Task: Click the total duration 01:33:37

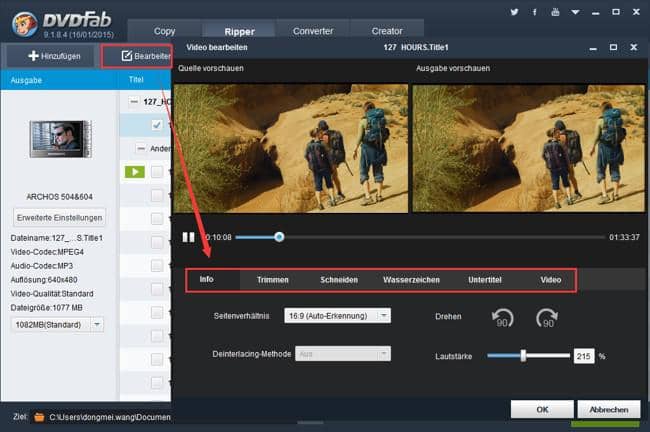Action: [x=624, y=237]
